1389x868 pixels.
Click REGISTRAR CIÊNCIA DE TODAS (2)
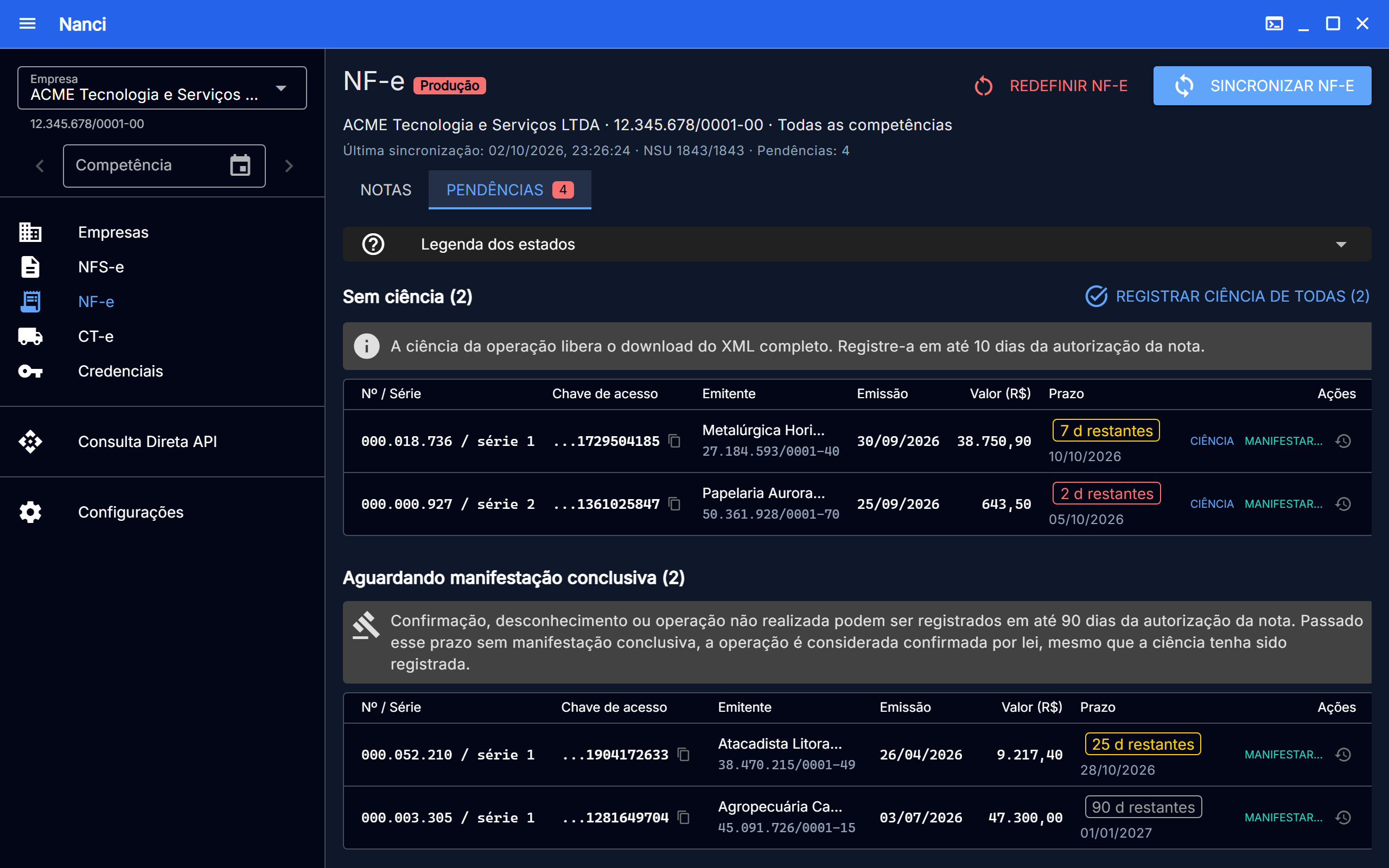[x=1227, y=296]
